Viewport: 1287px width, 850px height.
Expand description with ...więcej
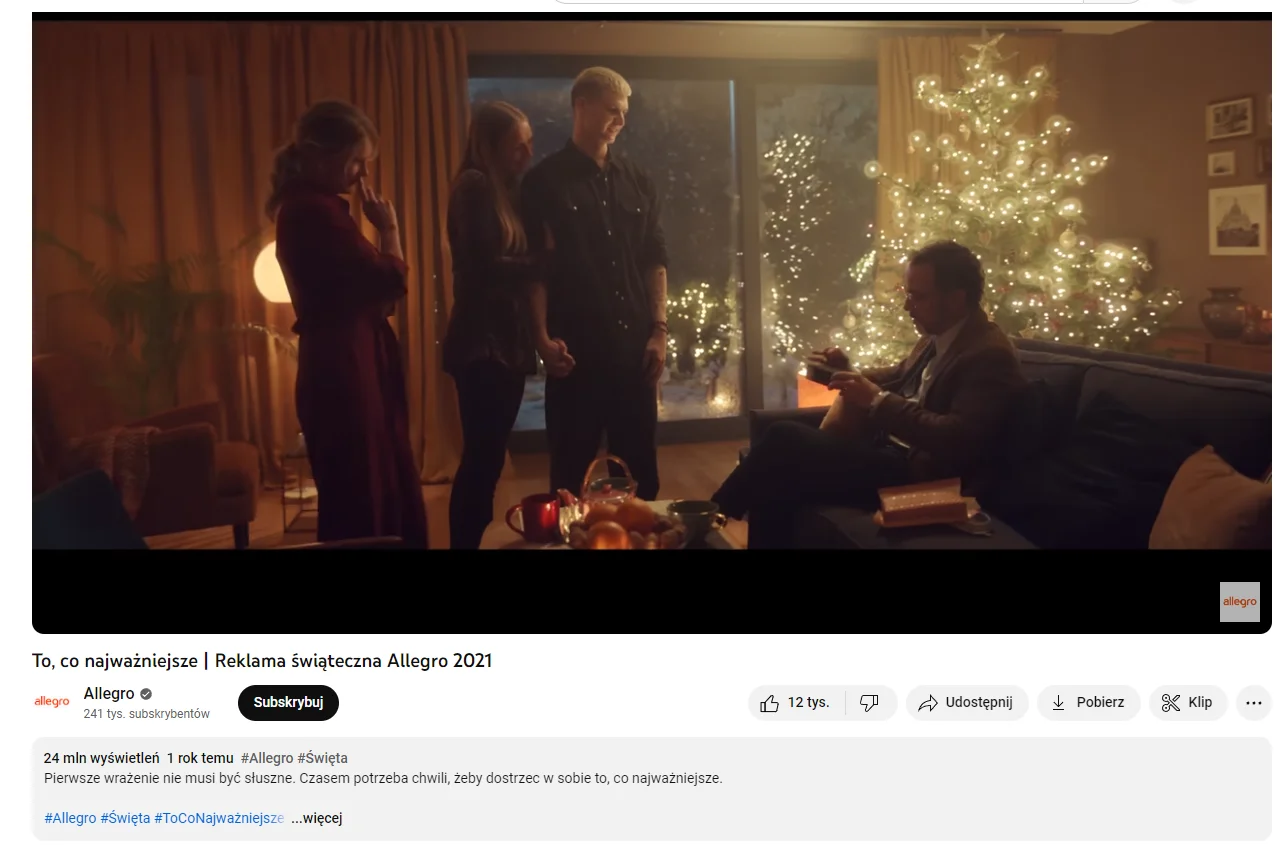point(317,818)
